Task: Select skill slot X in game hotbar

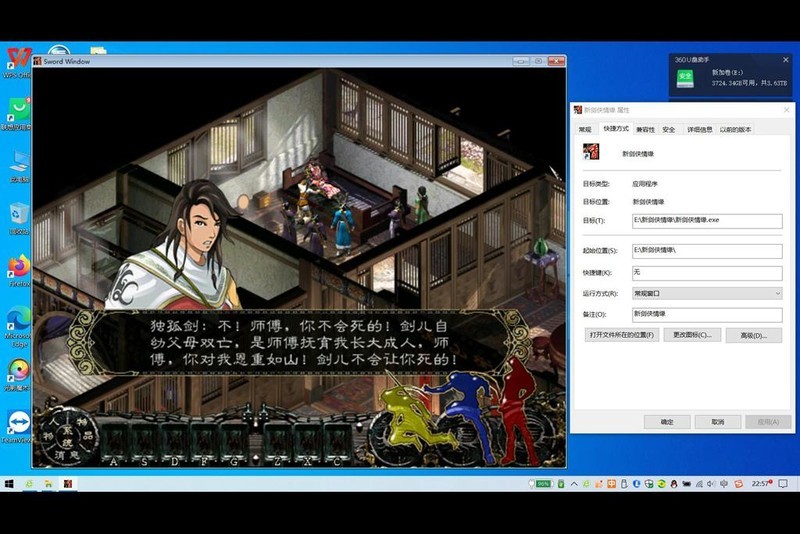Action: tap(307, 442)
